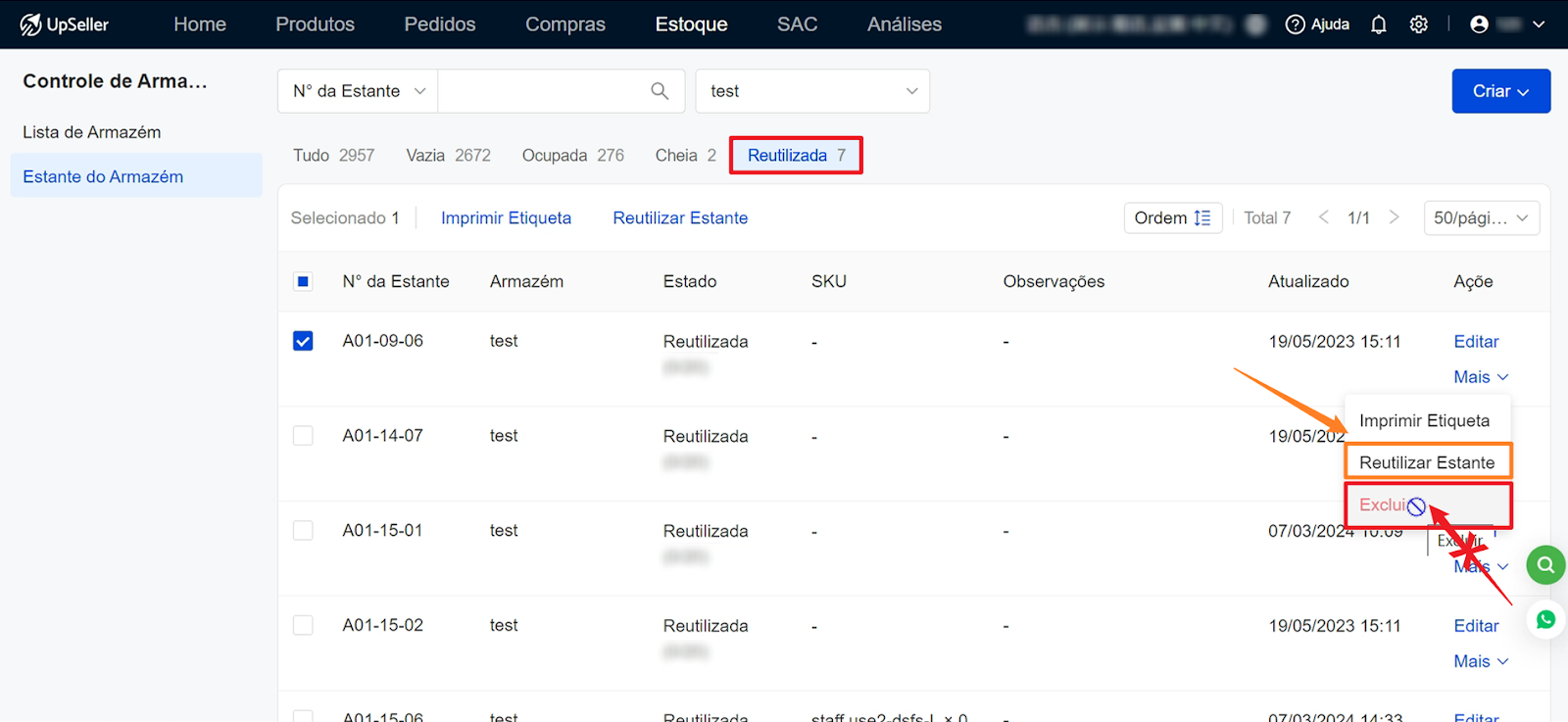Click the shelf number A01-09-06
The width and height of the screenshot is (1568, 722).
click(382, 341)
